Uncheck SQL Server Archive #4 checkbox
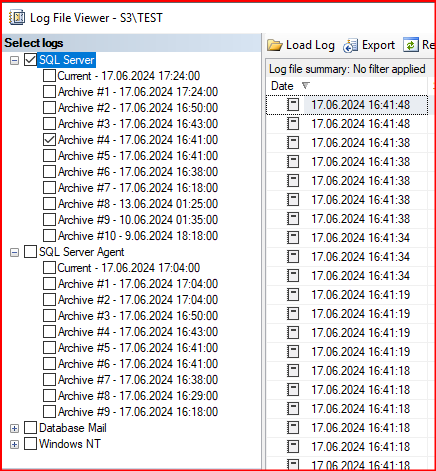This screenshot has width=436, height=471. tap(49, 140)
